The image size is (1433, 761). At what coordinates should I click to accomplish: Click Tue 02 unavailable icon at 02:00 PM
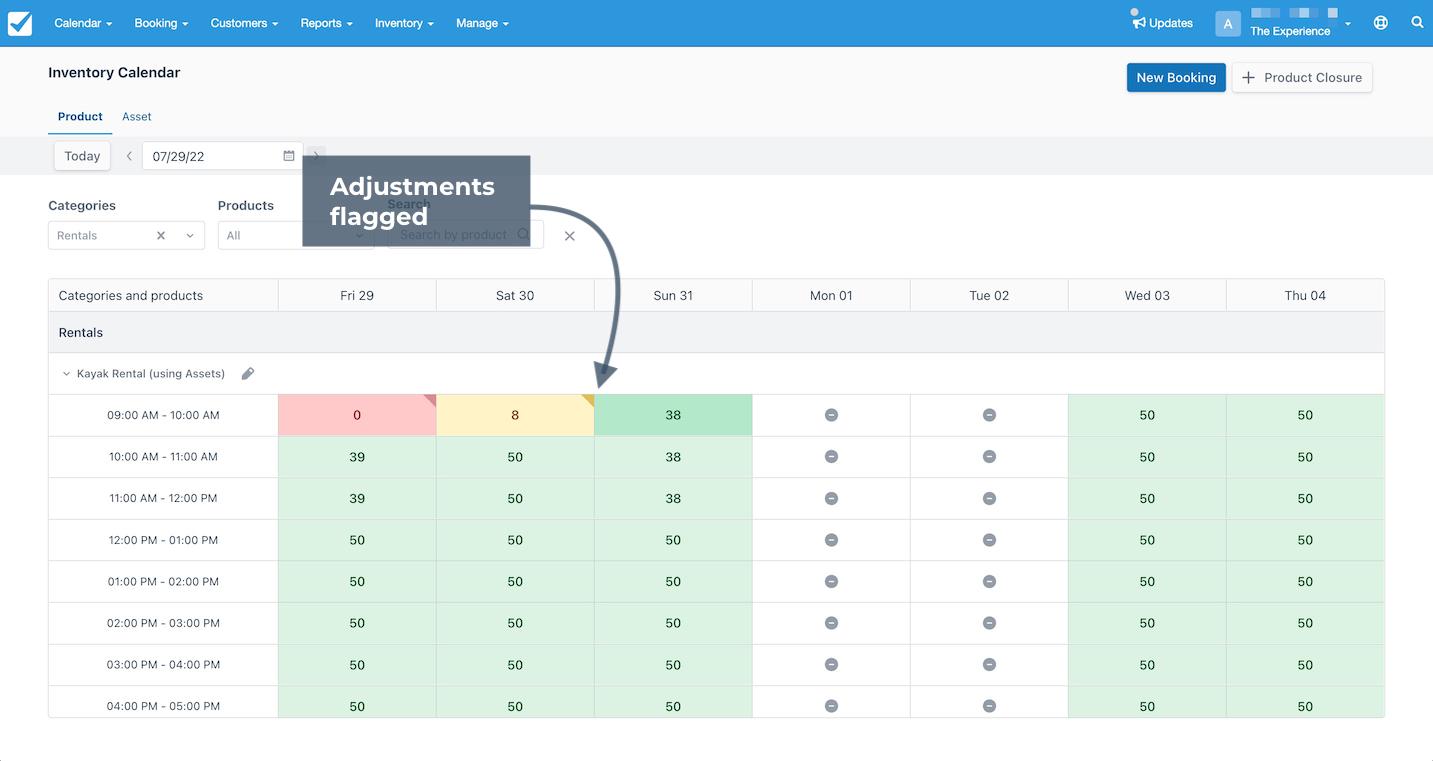tap(989, 623)
